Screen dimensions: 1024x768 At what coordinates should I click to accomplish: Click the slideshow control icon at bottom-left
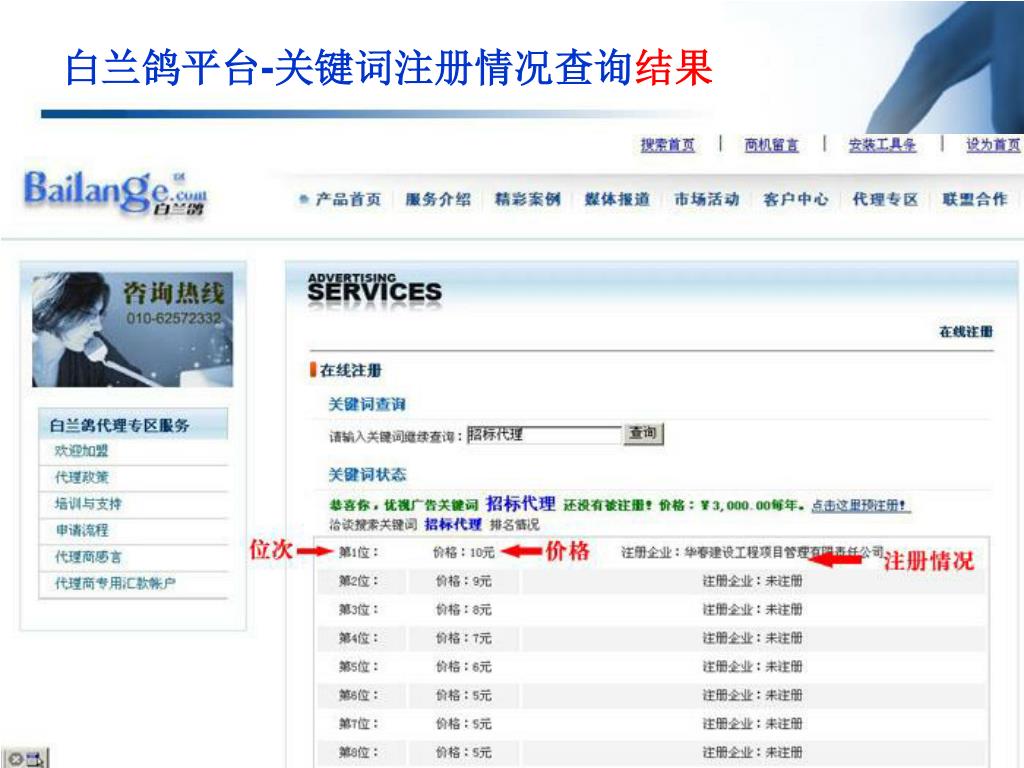pos(24,758)
